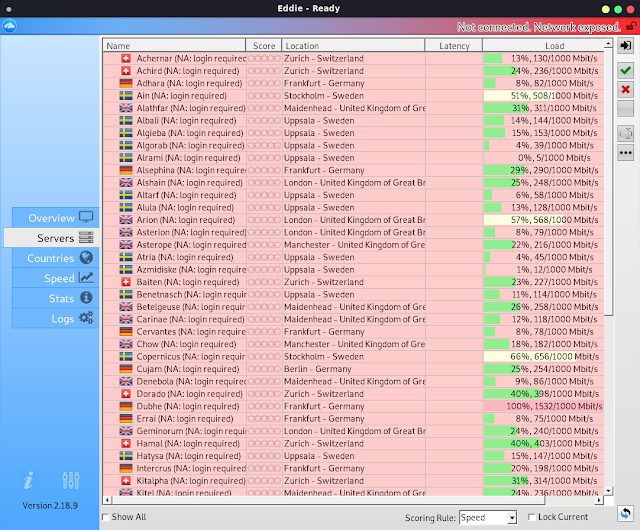640x530 pixels.
Task: Click the Switzerland flag on Achernar row
Action: [126, 58]
